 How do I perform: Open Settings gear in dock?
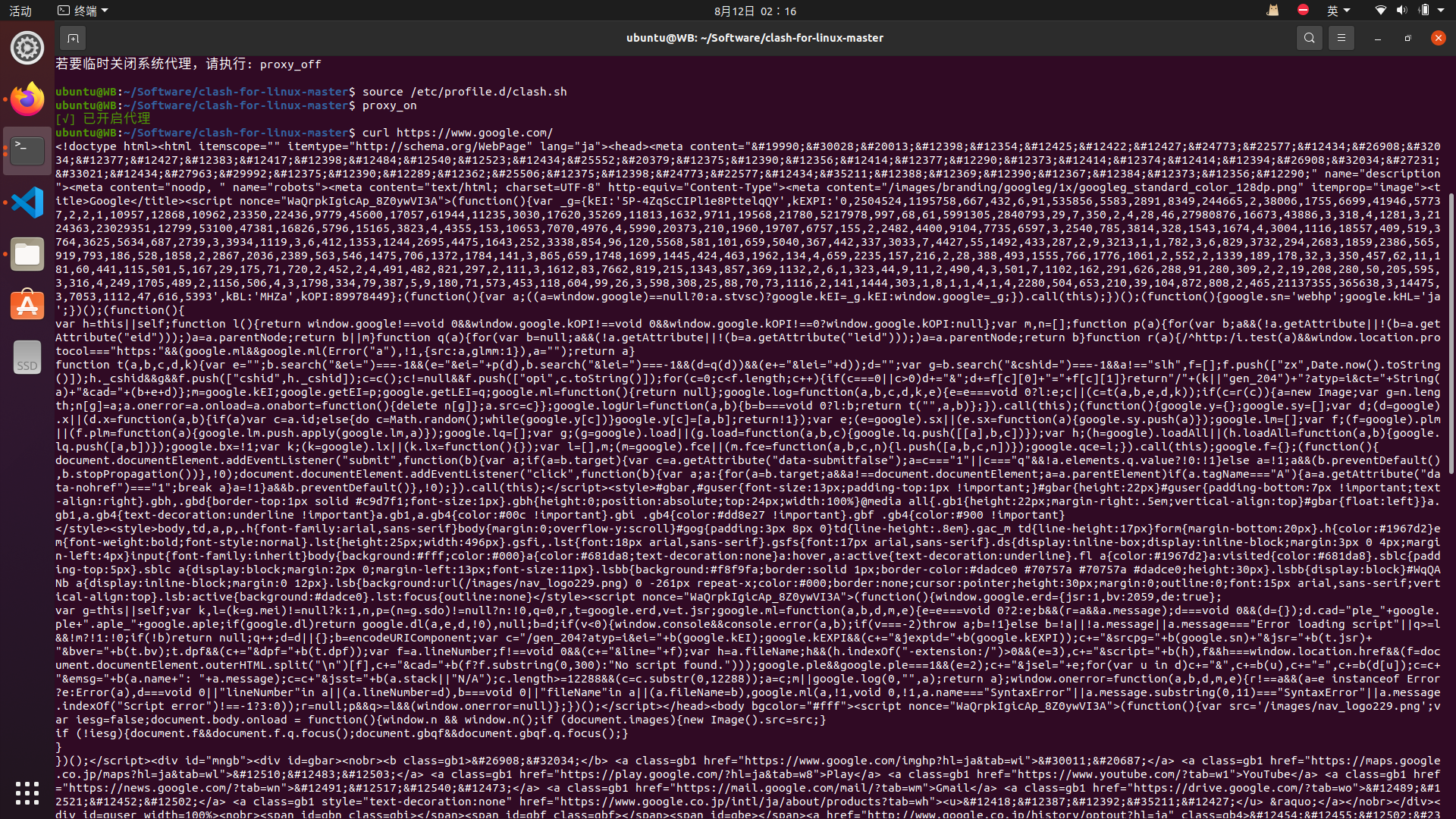click(x=27, y=48)
